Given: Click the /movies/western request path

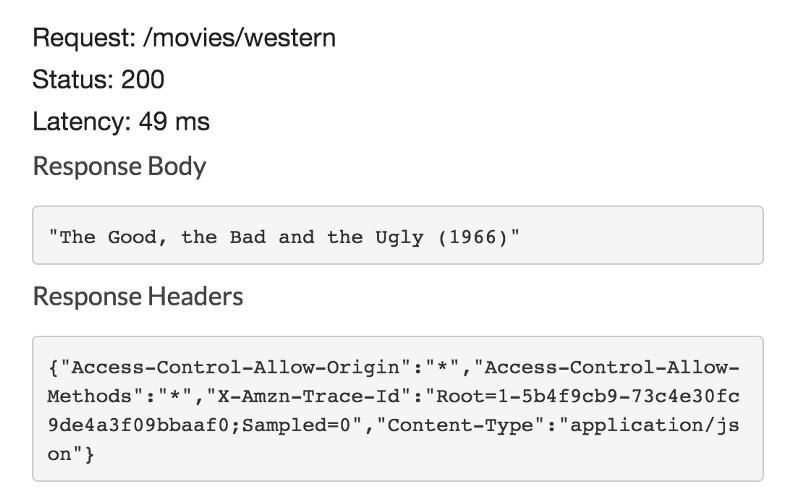Looking at the screenshot, I should pyautogui.click(x=239, y=38).
